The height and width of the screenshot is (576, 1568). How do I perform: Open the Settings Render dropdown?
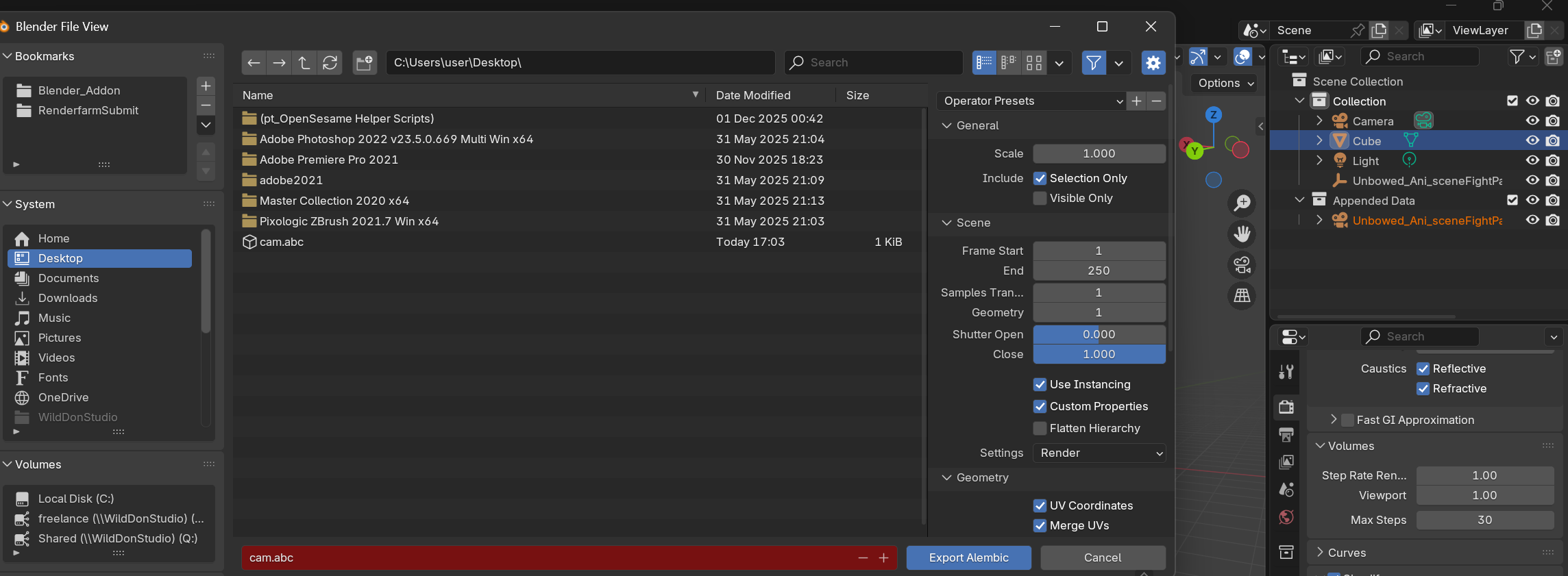[x=1099, y=453]
